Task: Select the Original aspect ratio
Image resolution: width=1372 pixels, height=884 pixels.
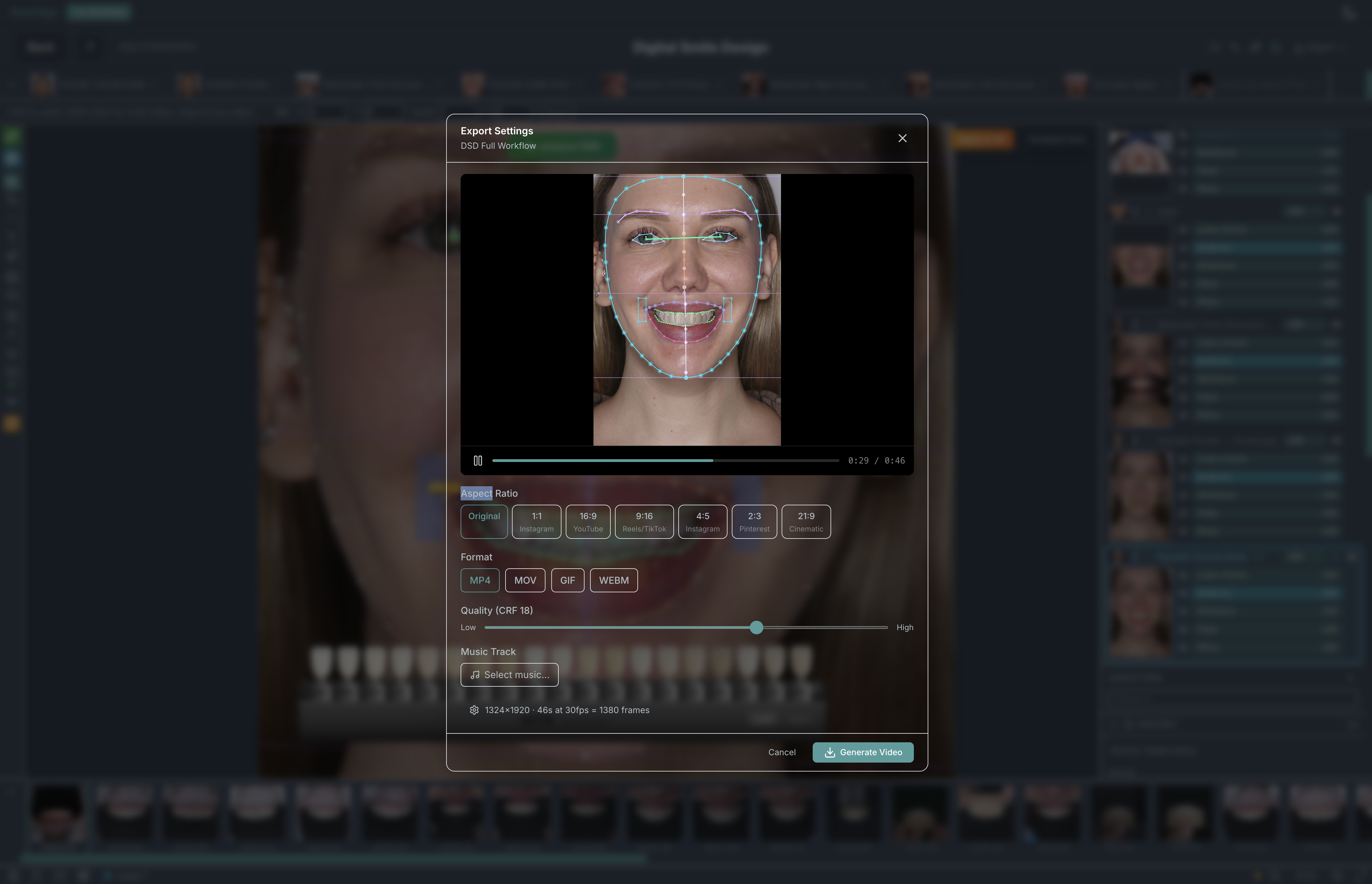Action: click(x=484, y=521)
